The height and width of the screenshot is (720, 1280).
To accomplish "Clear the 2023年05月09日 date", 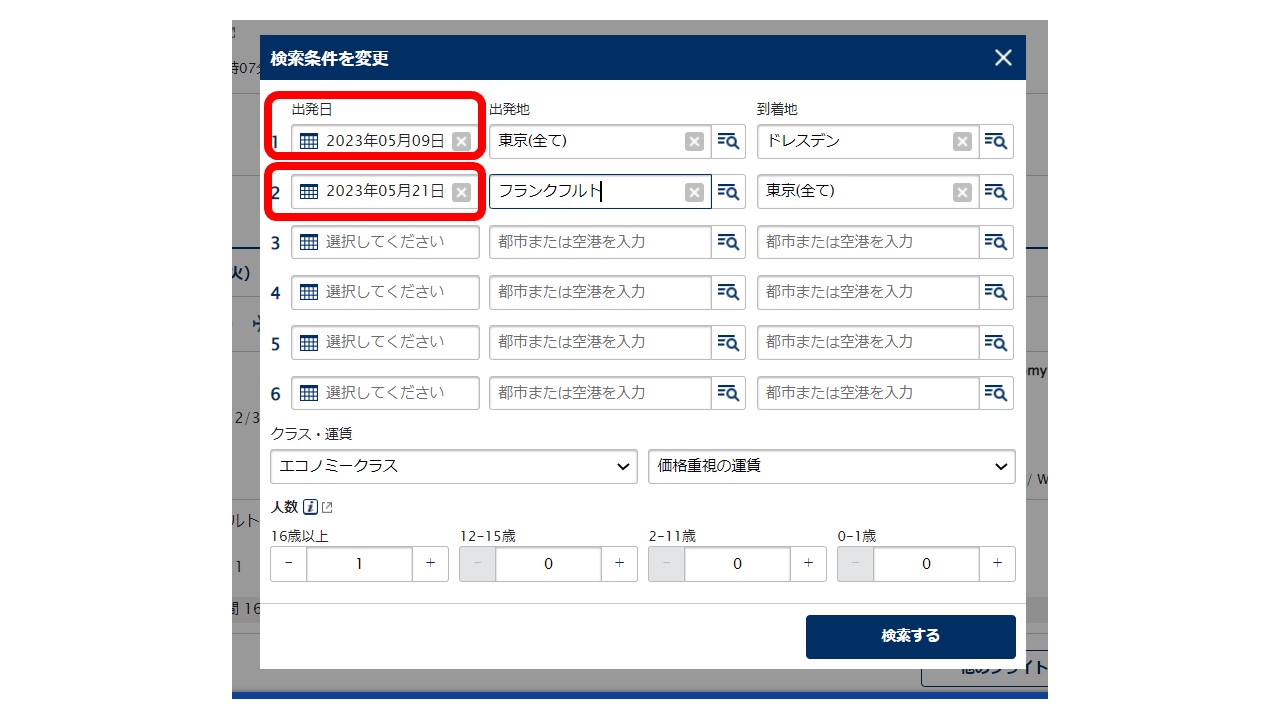I will (x=461, y=141).
